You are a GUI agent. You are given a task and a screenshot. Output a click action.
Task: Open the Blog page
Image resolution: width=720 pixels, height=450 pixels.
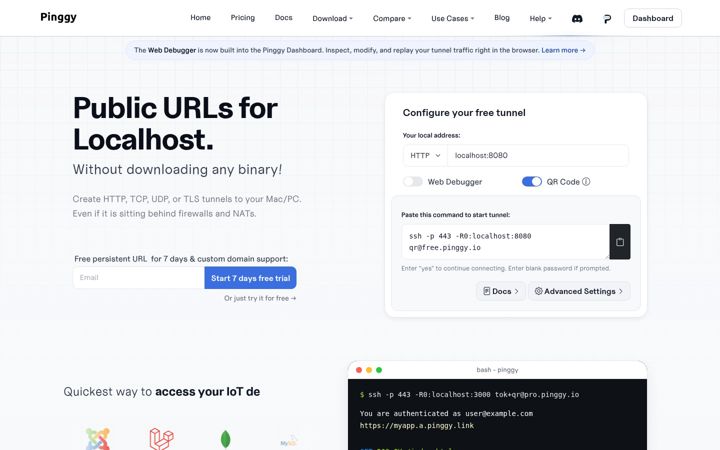point(502,17)
